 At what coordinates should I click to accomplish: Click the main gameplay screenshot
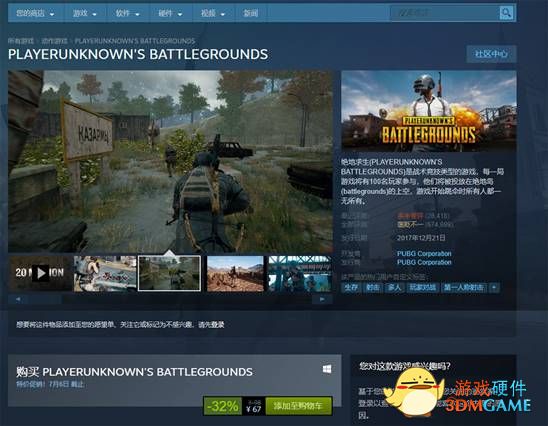pos(170,161)
